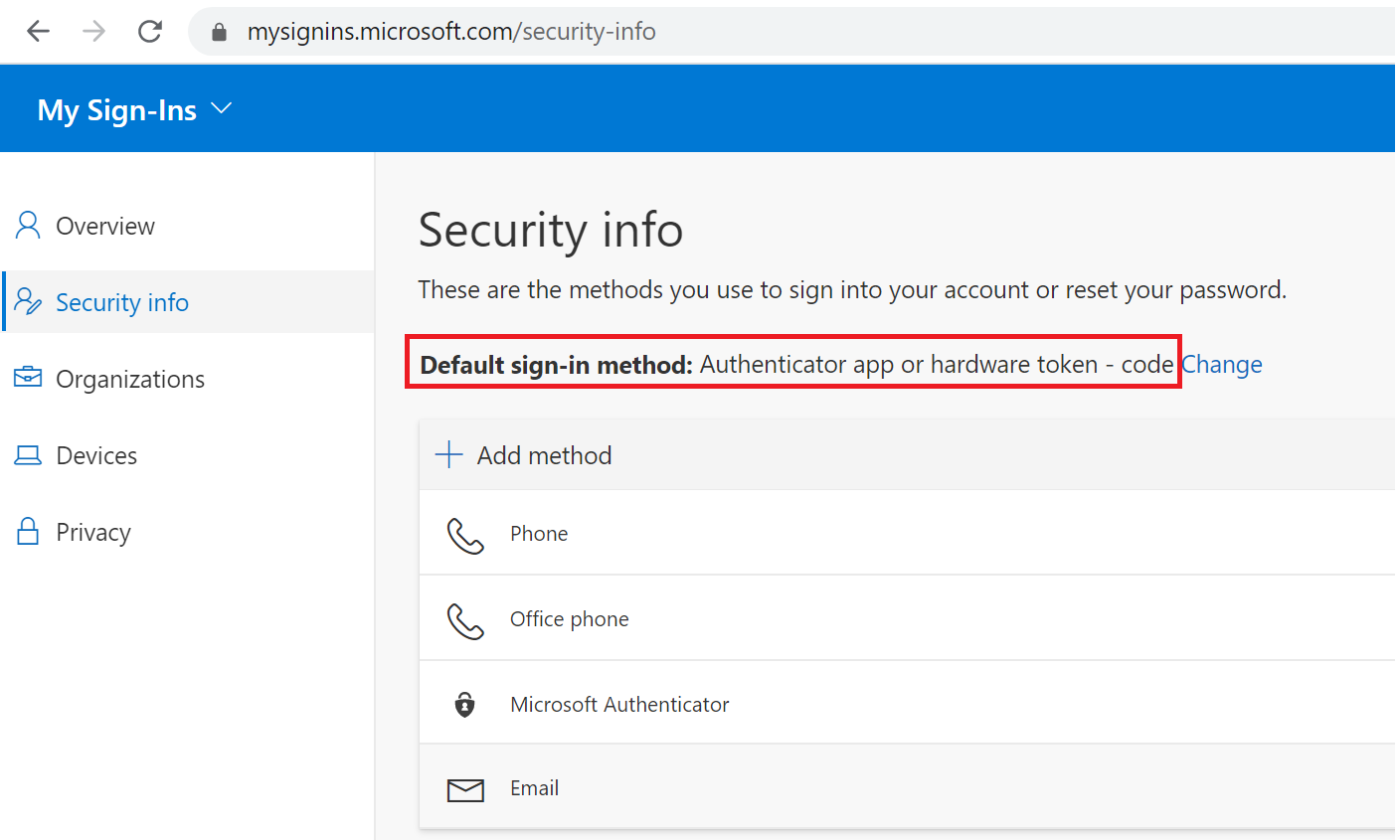The height and width of the screenshot is (840, 1400).
Task: Click the Devices laptop icon
Action: (x=28, y=455)
